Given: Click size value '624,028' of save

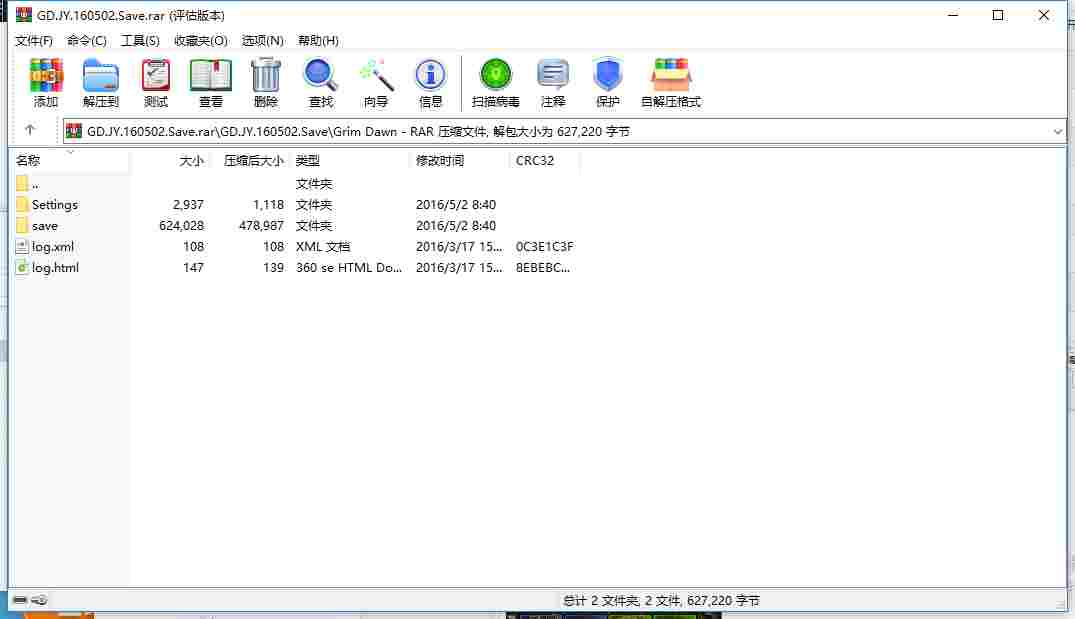Looking at the screenshot, I should click(x=181, y=226).
